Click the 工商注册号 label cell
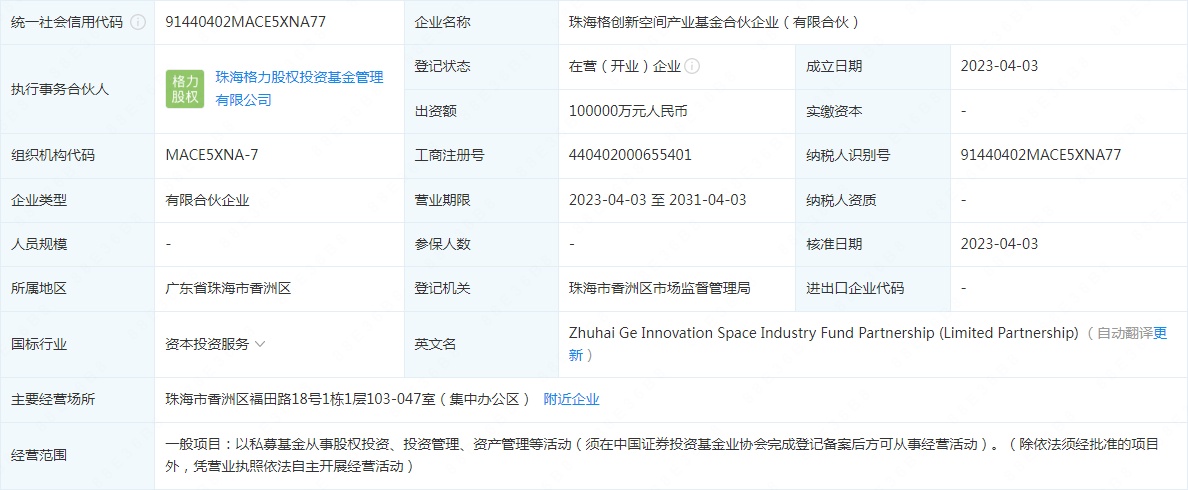1188x490 pixels. 481,155
